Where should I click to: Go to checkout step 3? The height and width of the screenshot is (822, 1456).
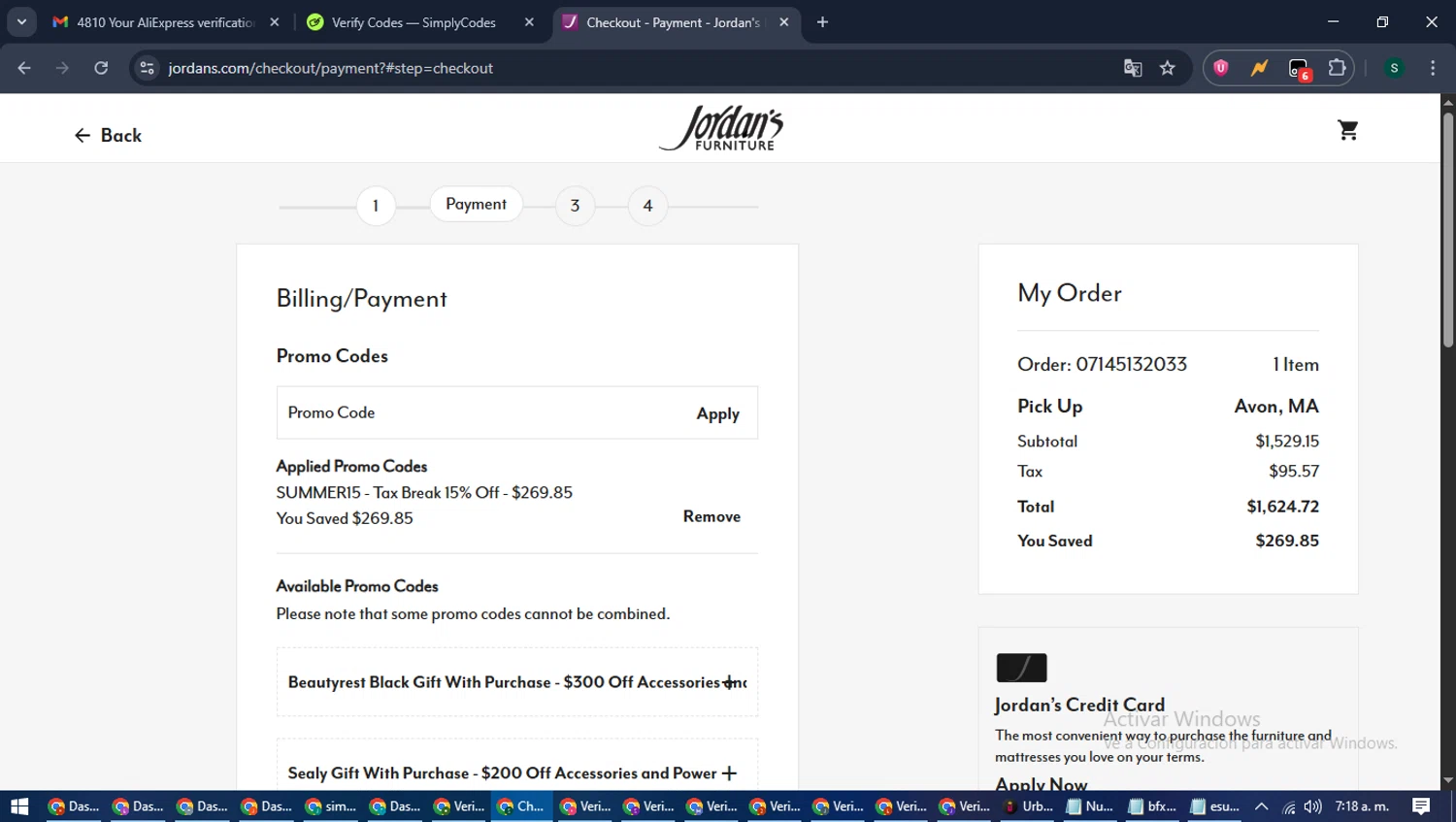pyautogui.click(x=575, y=206)
